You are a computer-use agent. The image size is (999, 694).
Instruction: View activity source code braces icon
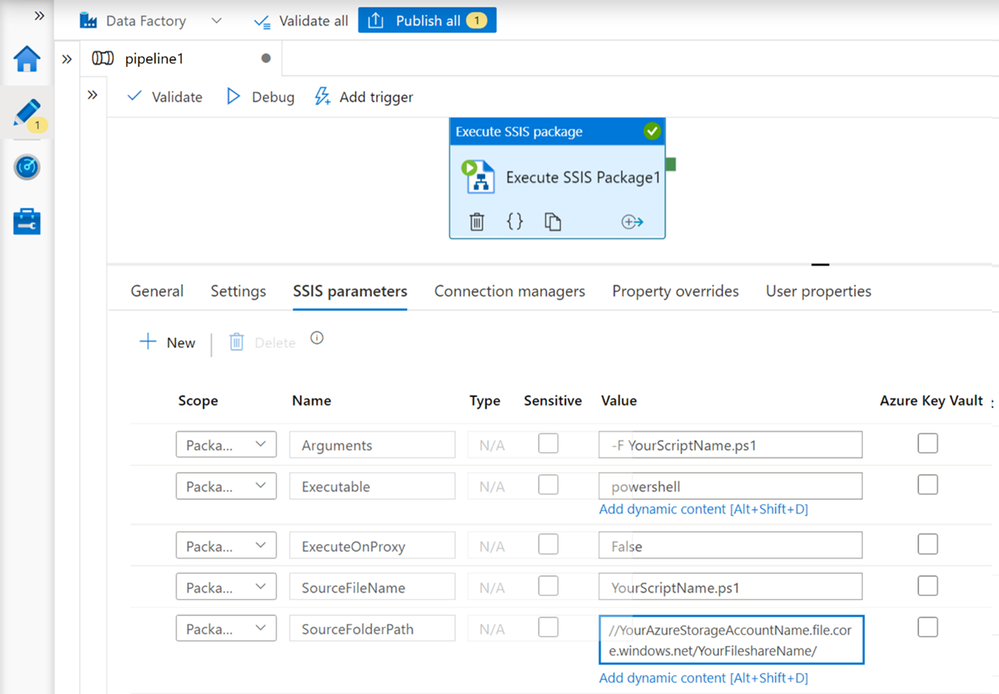pos(515,221)
